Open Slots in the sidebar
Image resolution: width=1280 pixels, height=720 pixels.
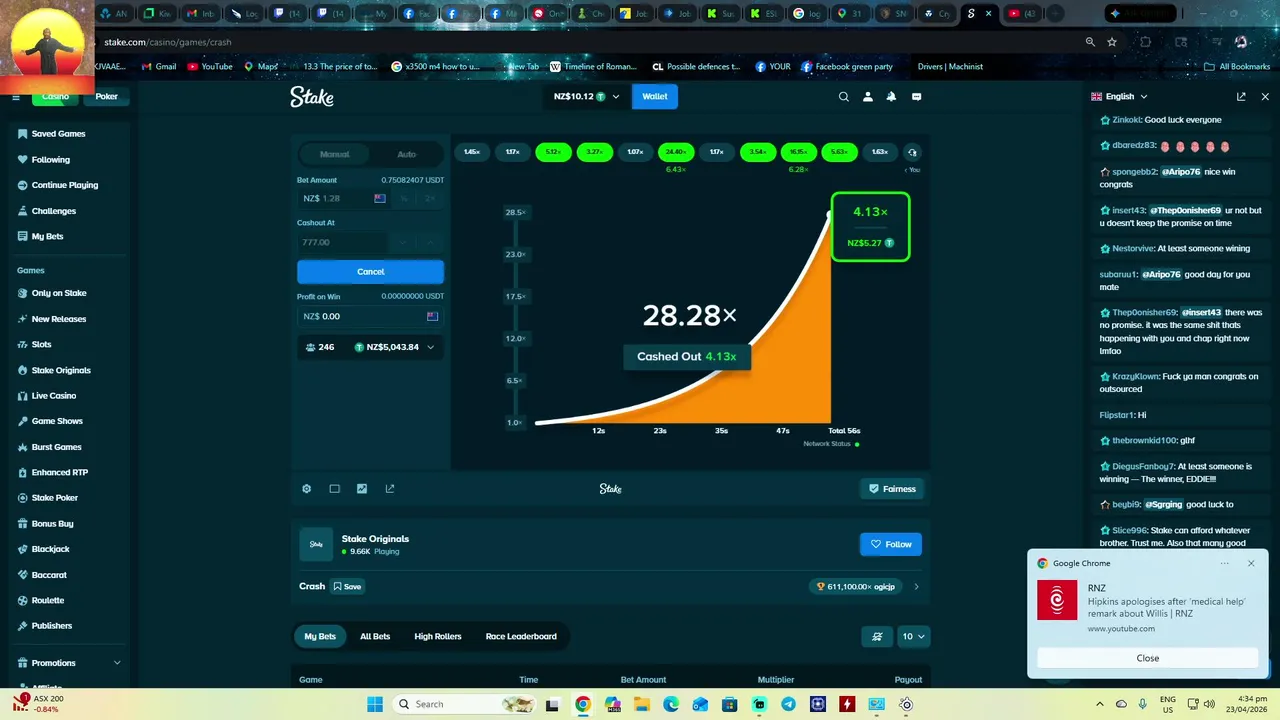pos(41,344)
